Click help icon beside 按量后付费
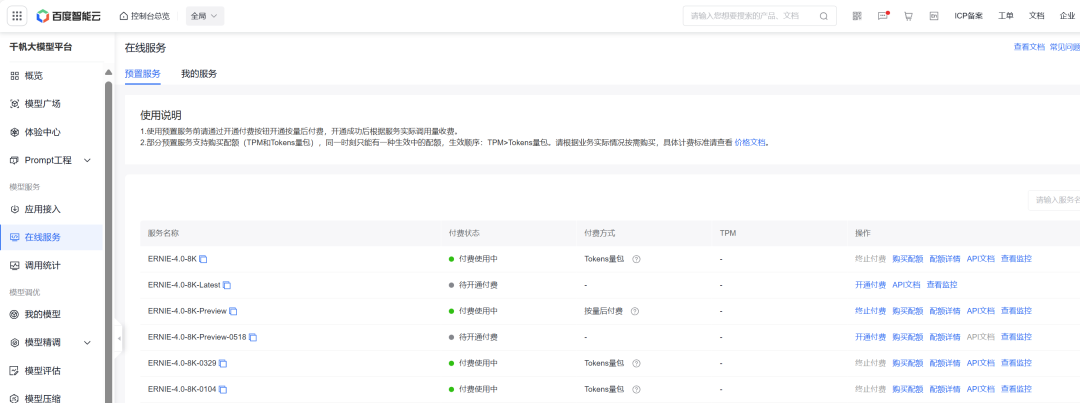Screen dimensions: 1080x403 click(635, 311)
